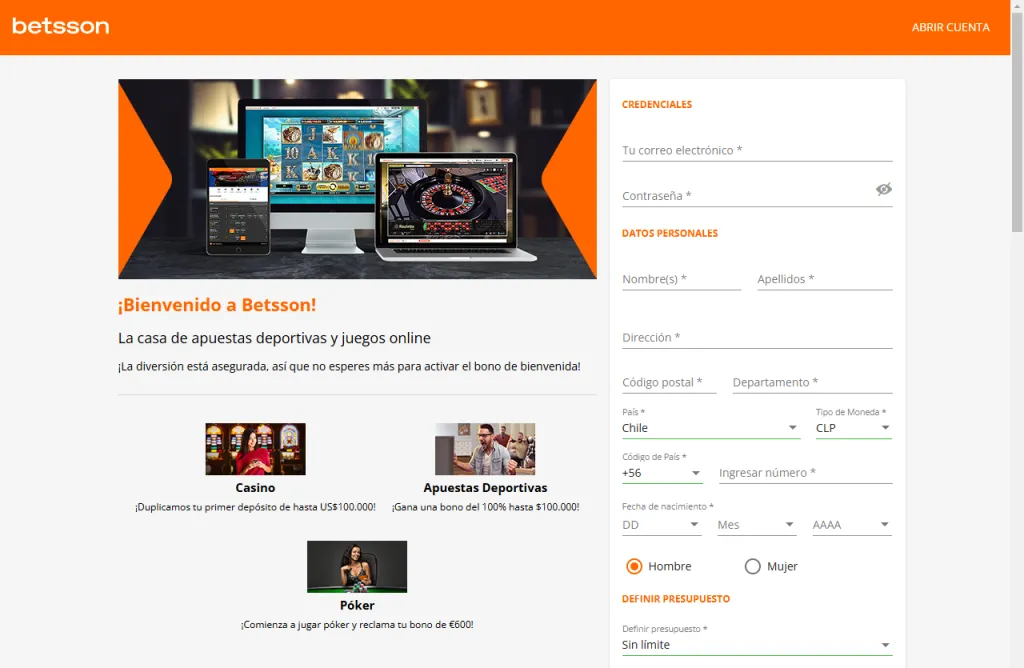
Task: Select the Mujer radio button
Action: [x=752, y=565]
